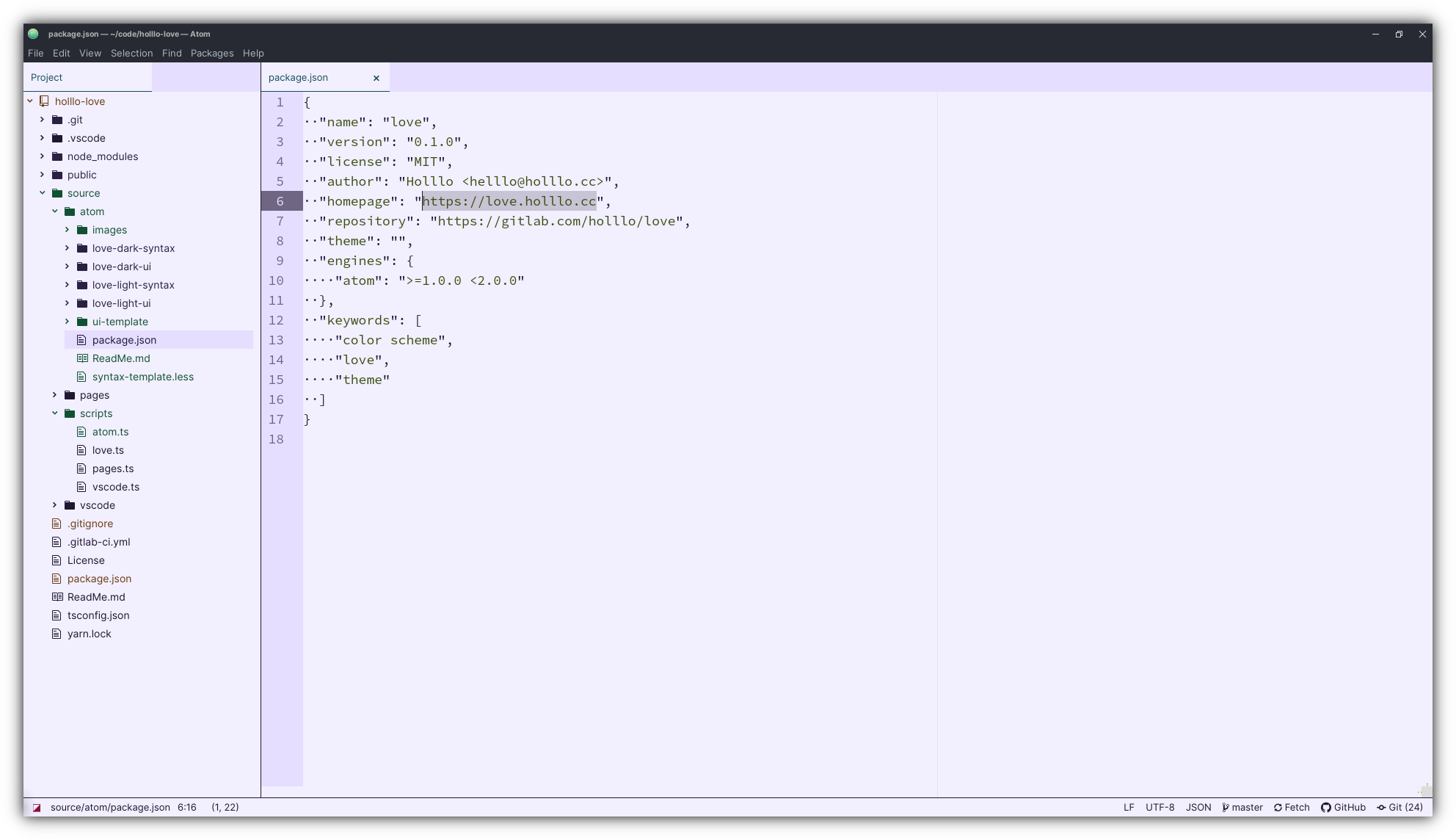Viewport: 1456px width, 840px height.
Task: Click the JSON grammar selector
Action: click(1198, 808)
